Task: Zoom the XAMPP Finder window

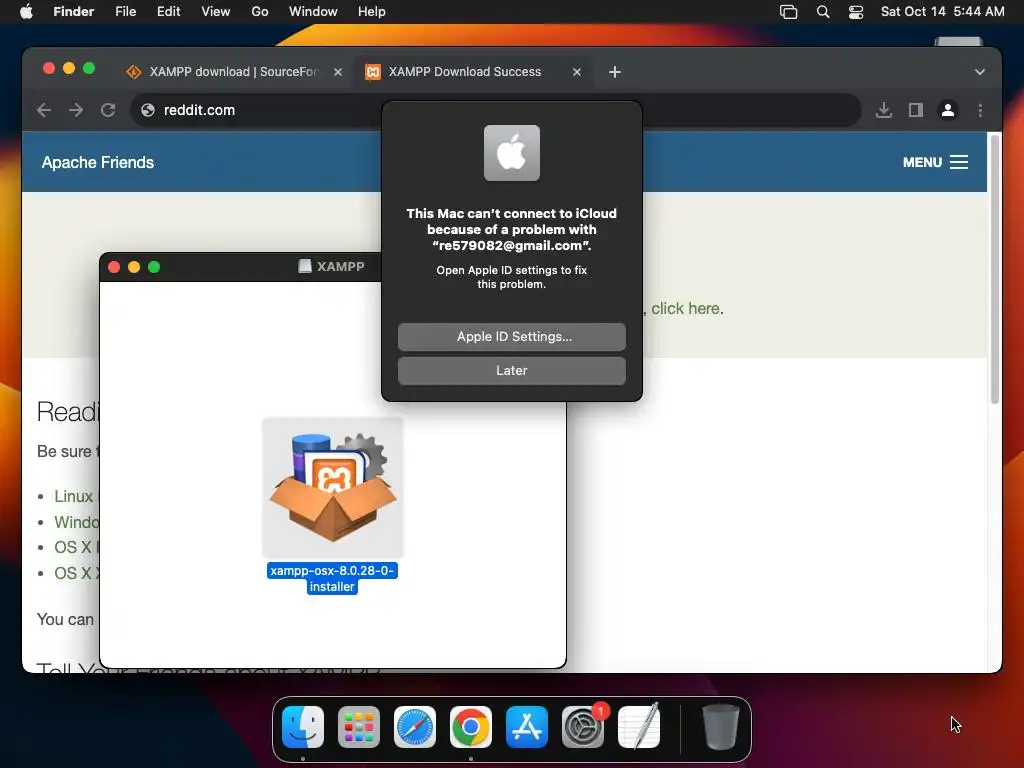Action: 154,266
